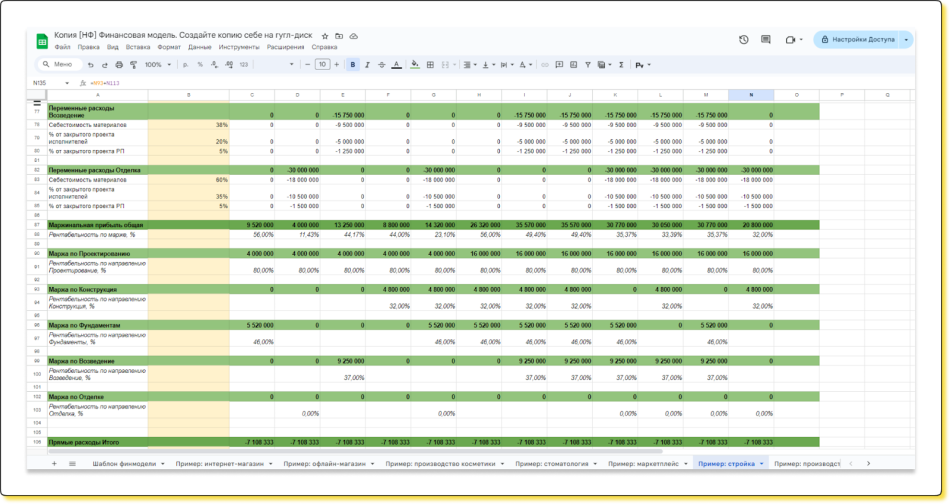Create a filter with funnel icon
This screenshot has width=950, height=504.
[x=588, y=65]
